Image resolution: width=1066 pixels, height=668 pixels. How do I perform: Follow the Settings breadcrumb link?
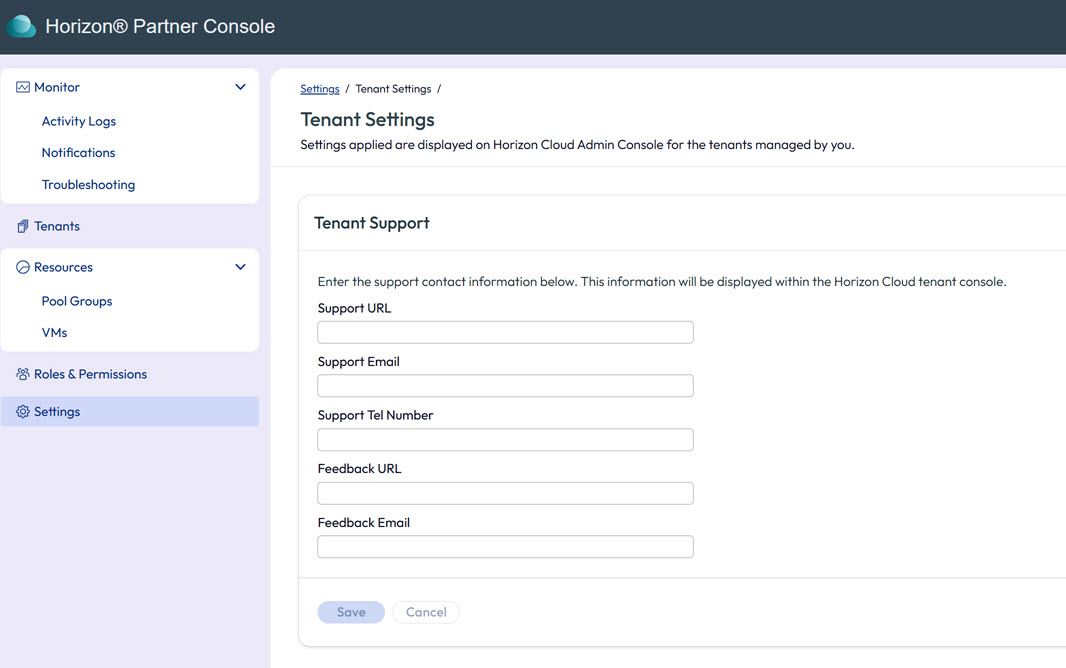tap(320, 89)
